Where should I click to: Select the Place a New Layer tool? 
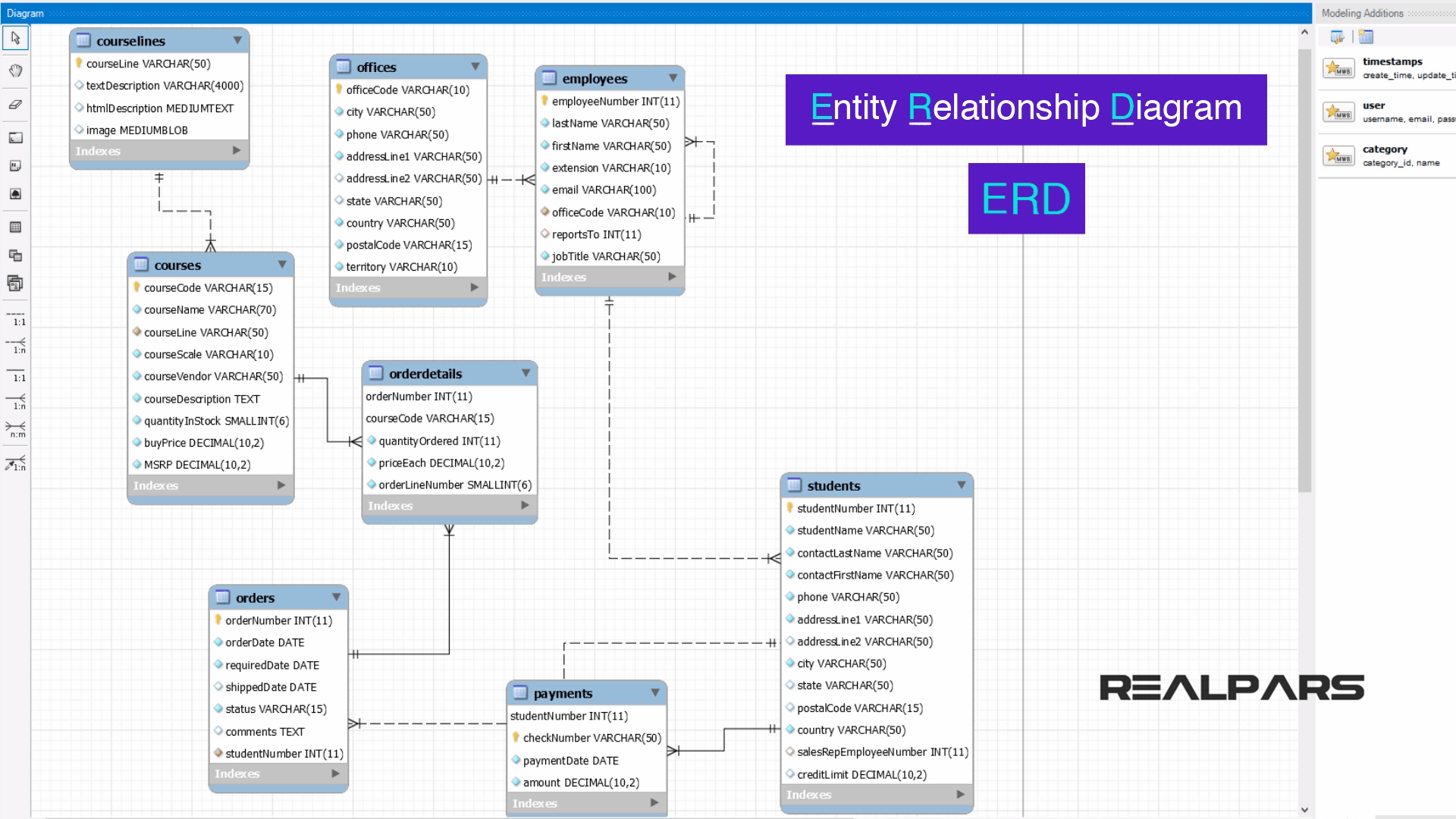pos(15,138)
